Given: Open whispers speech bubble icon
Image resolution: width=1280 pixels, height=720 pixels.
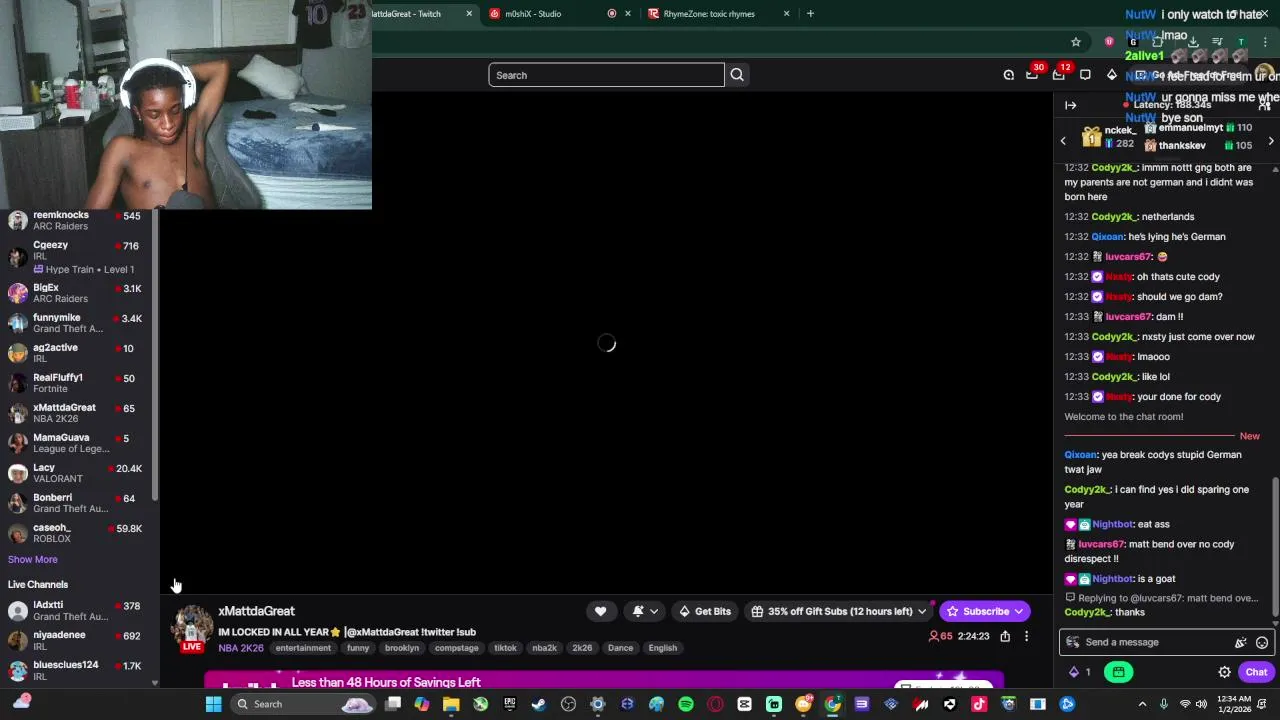Looking at the screenshot, I should coord(1085,75).
